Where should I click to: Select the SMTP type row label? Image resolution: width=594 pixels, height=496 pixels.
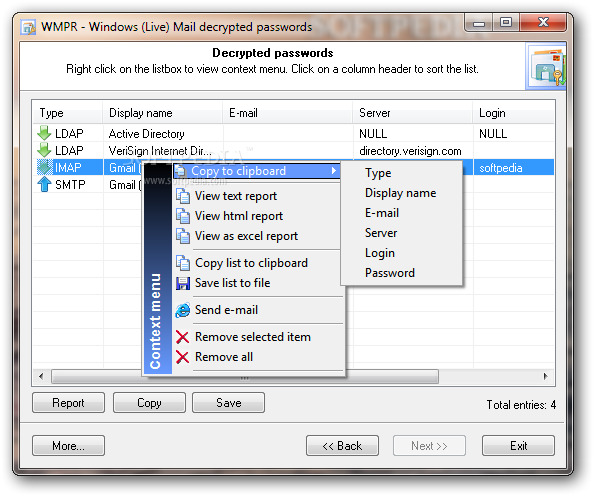pos(70,185)
